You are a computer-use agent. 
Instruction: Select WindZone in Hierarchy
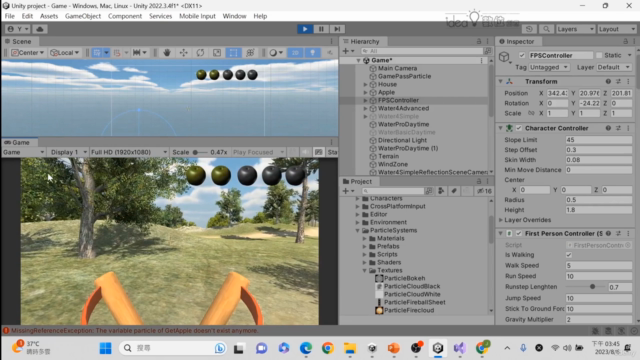[393, 164]
